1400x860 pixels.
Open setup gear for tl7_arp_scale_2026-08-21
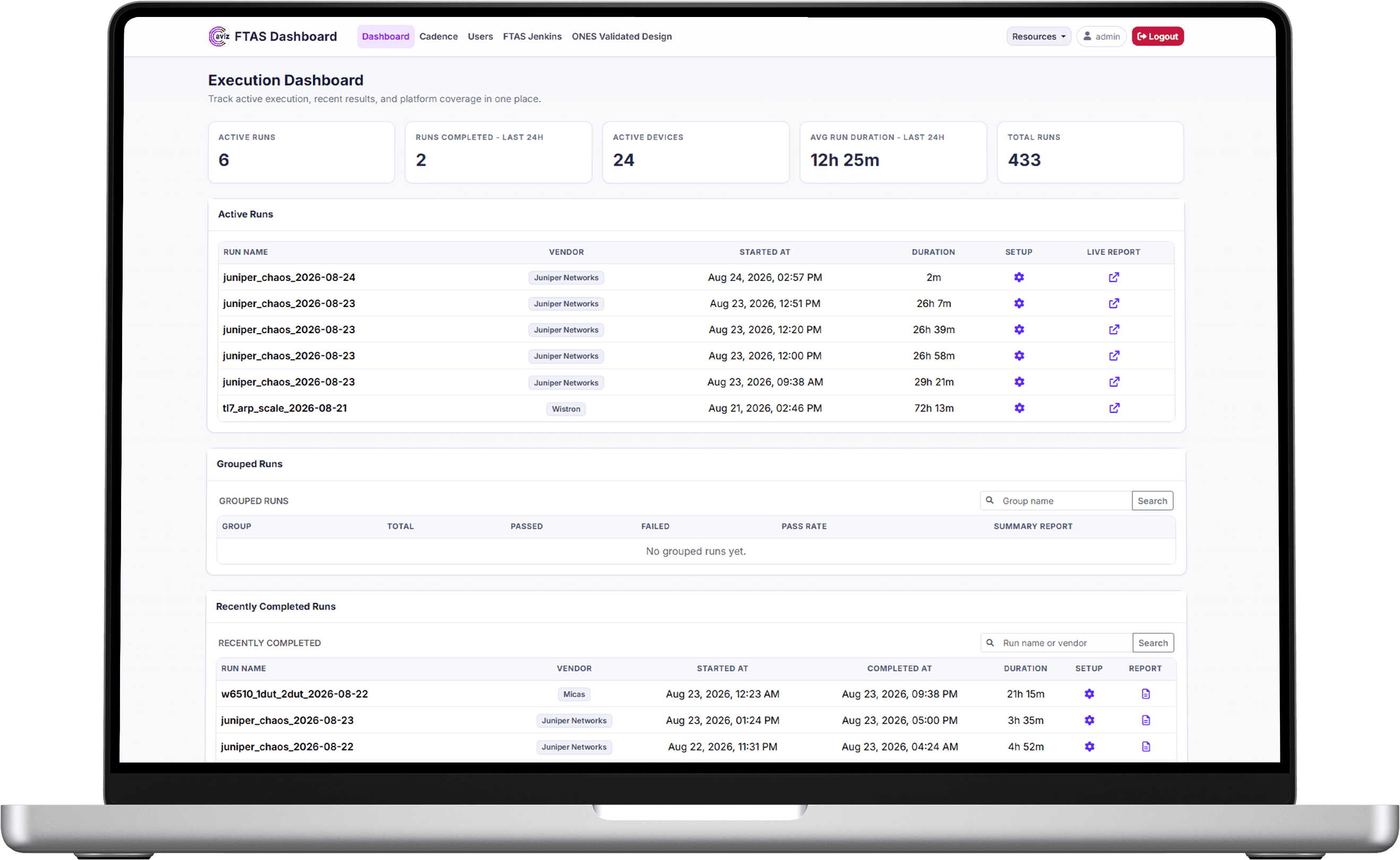(1019, 408)
